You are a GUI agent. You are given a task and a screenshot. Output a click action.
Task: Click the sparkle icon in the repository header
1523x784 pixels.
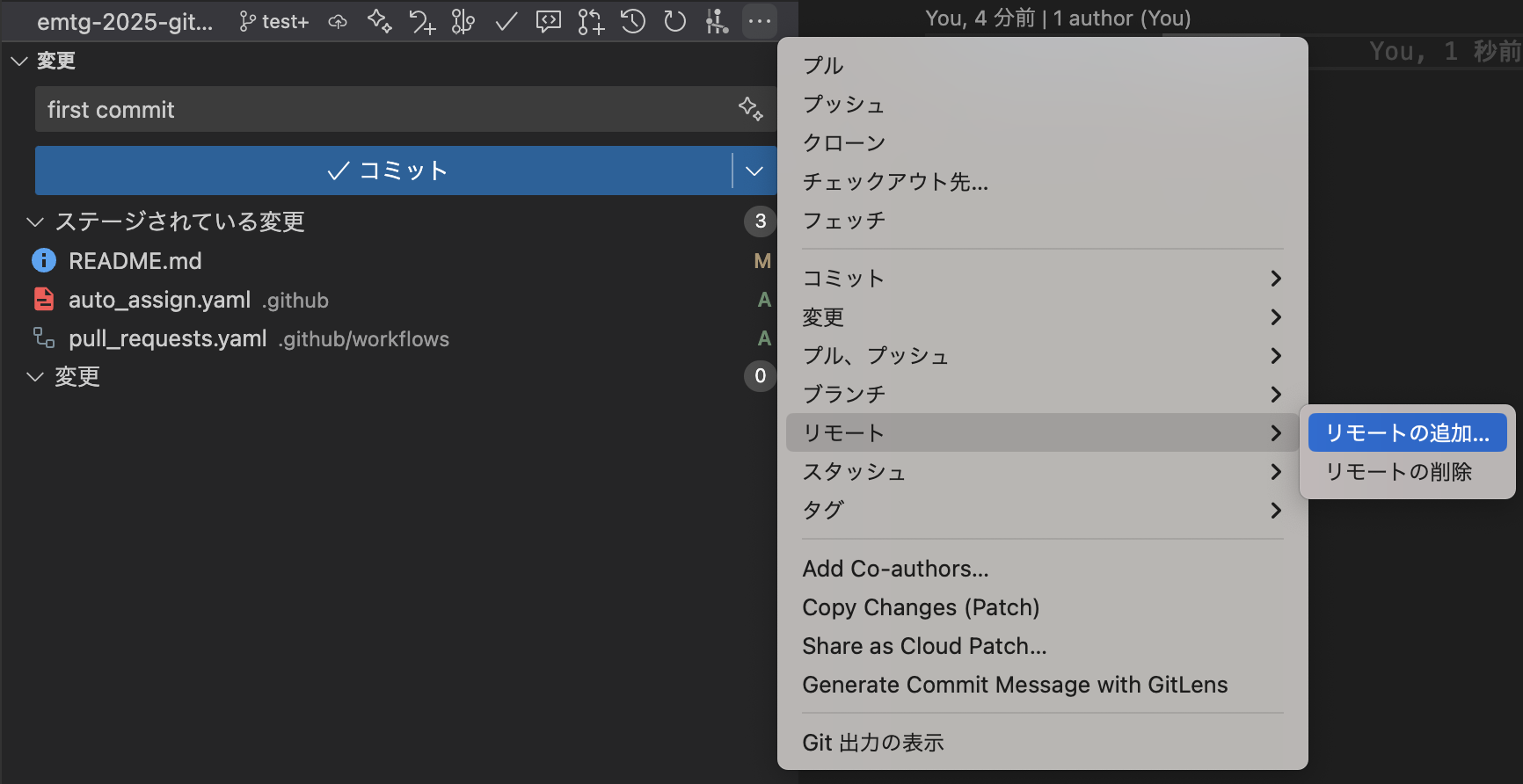pyautogui.click(x=379, y=21)
